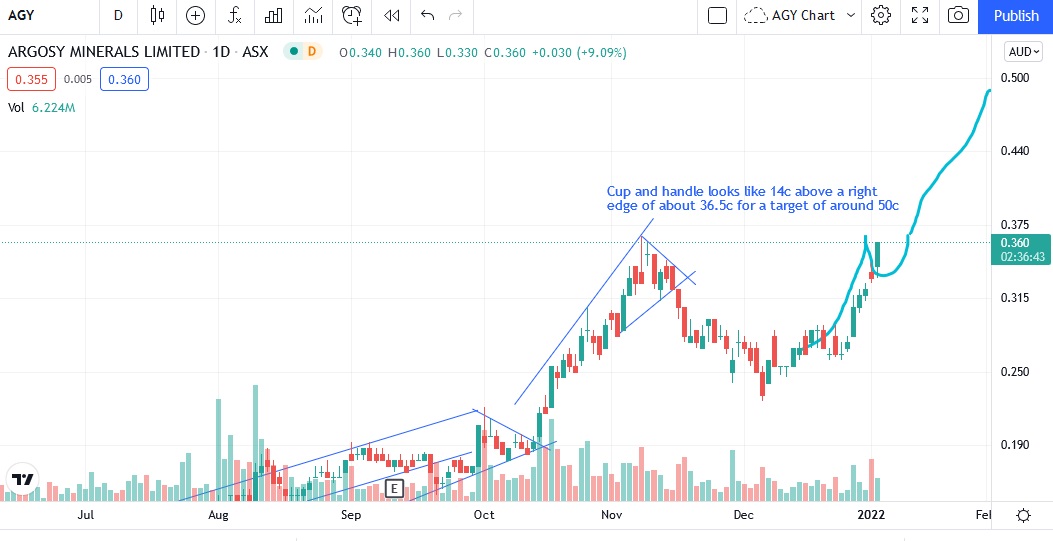This screenshot has height=541, width=1053.
Task: Open the E earnings marker
Action: (394, 489)
